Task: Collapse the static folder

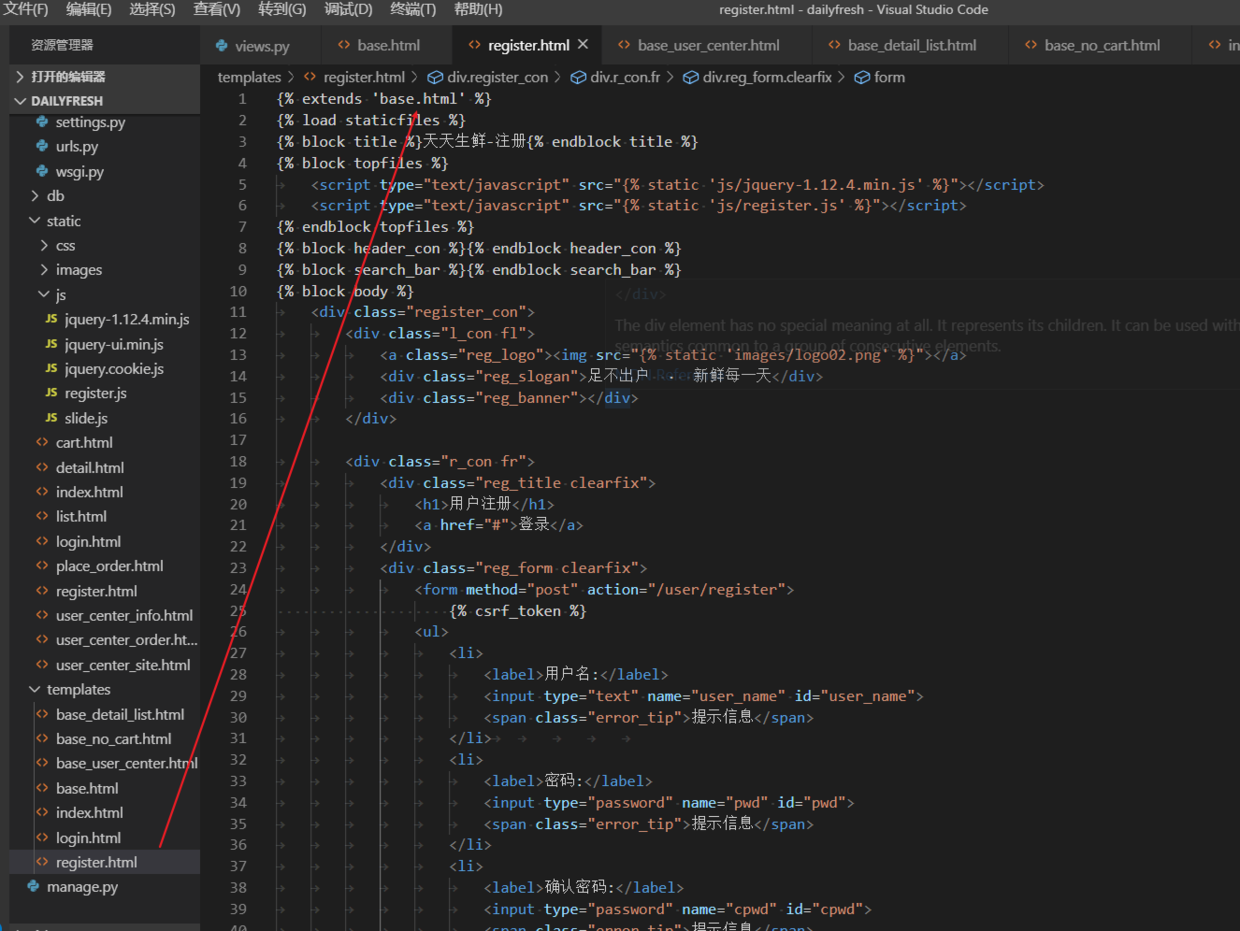Action: pos(104,221)
